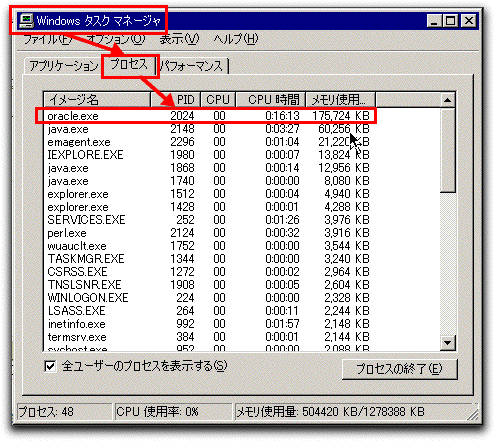This screenshot has width=495, height=441.
Task: Sort by イメージ名 column header
Action: pos(97,100)
